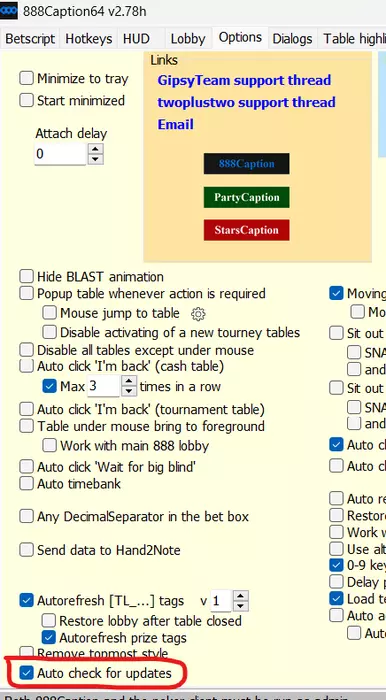Increase Max times in a row value

pos(129,381)
